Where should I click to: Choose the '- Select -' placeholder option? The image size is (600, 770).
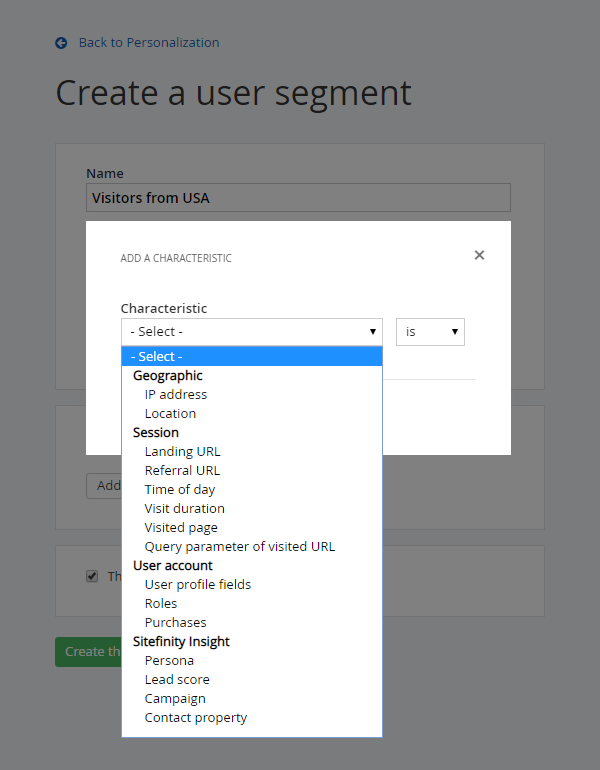(251, 357)
